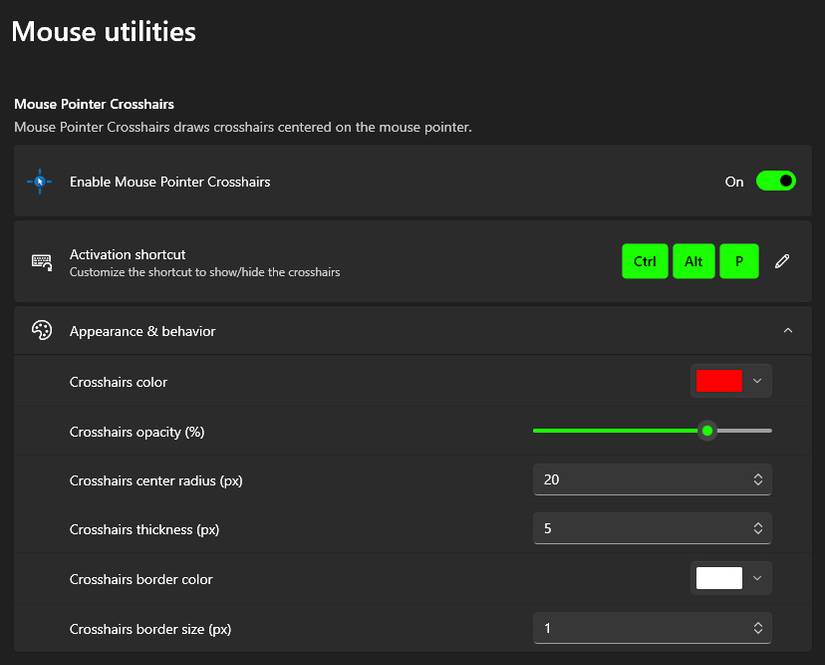Click the Mouse utilities page title

(x=104, y=32)
